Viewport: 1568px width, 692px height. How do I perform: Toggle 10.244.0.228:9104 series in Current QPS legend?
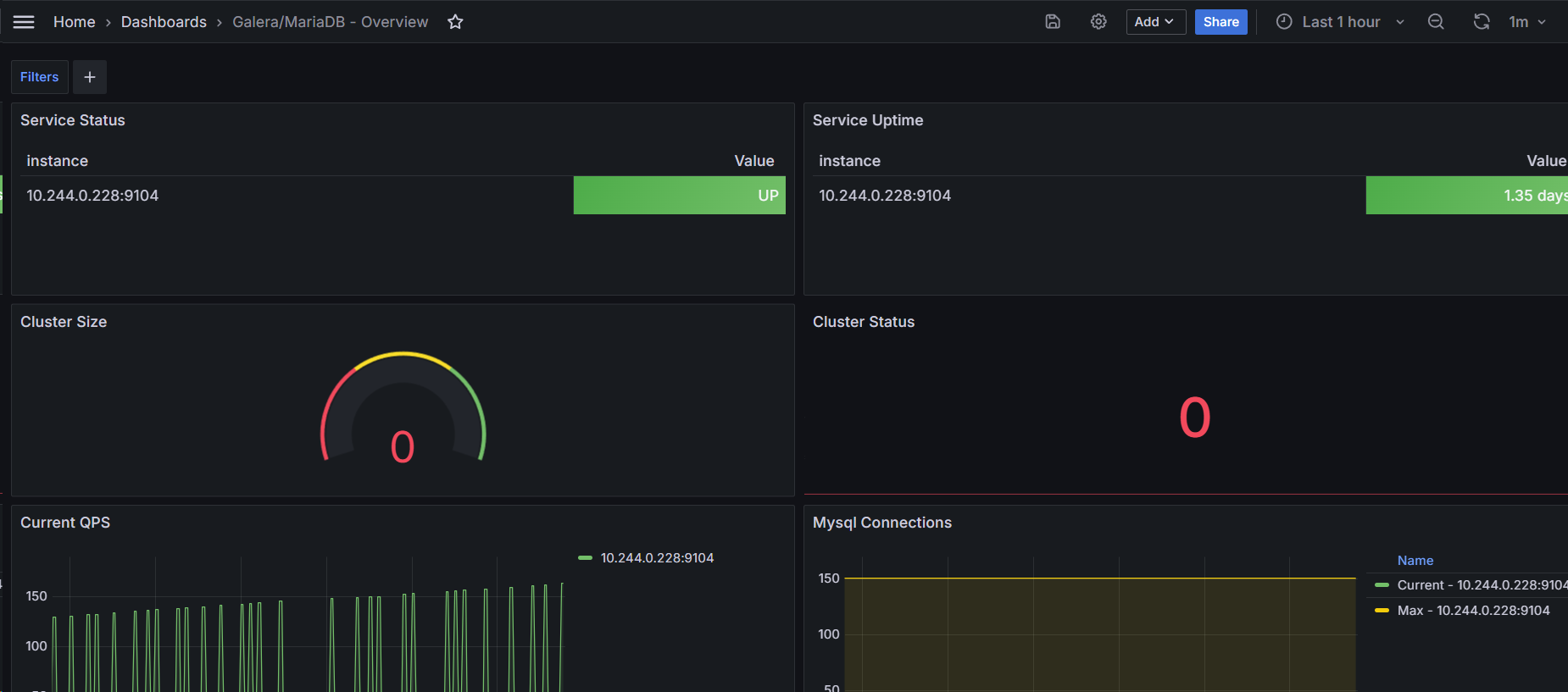coord(657,558)
